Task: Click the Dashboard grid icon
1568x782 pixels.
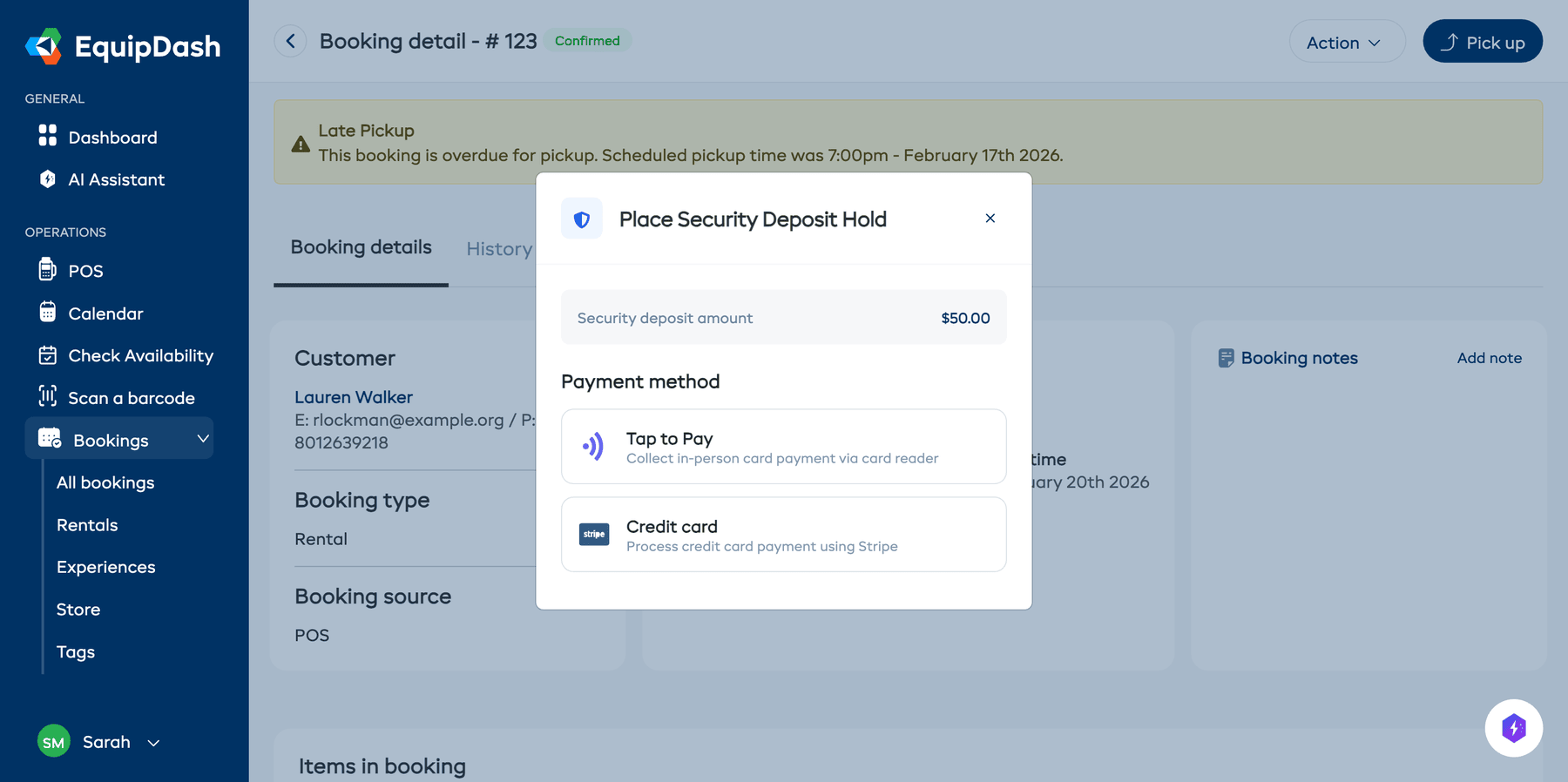Action: click(47, 135)
